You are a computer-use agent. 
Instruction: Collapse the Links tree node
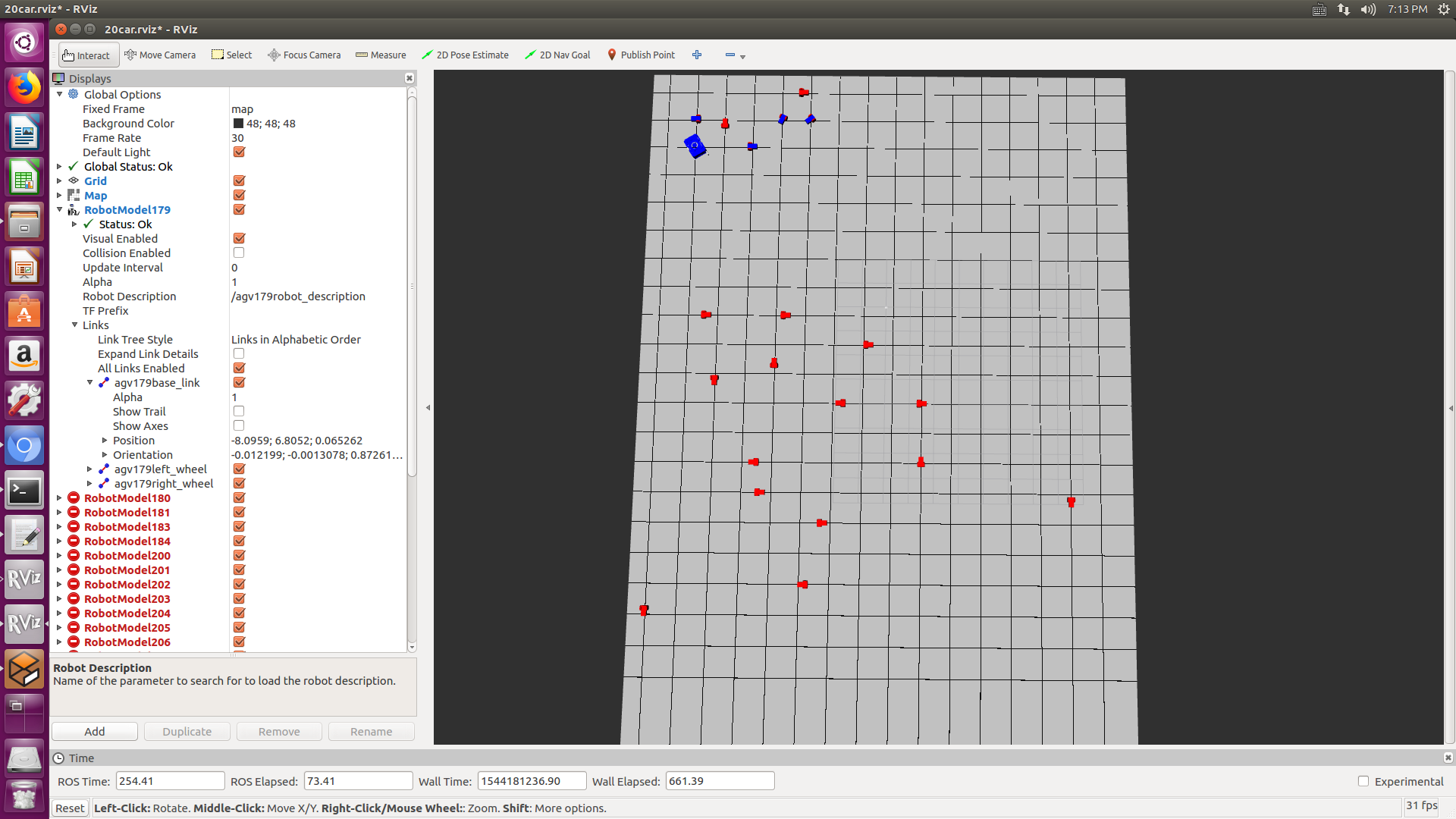(74, 325)
